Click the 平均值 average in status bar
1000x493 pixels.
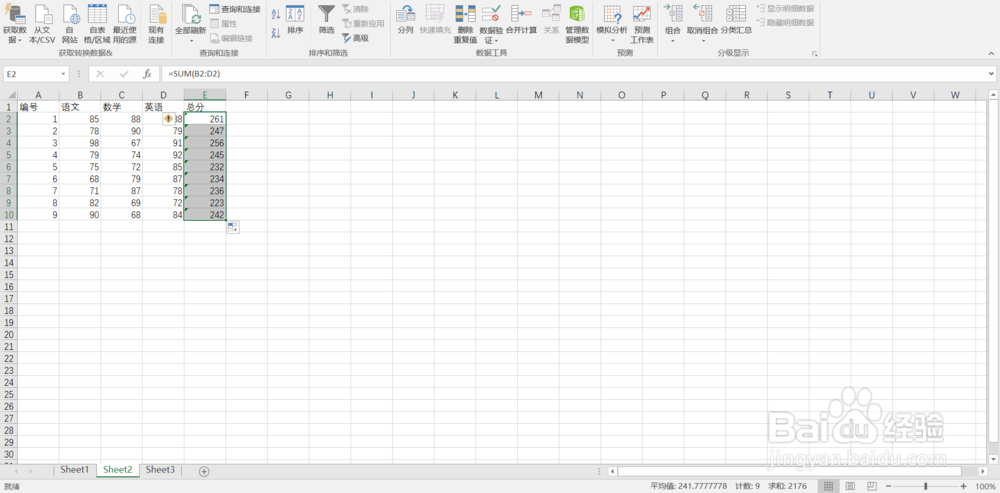click(x=688, y=486)
